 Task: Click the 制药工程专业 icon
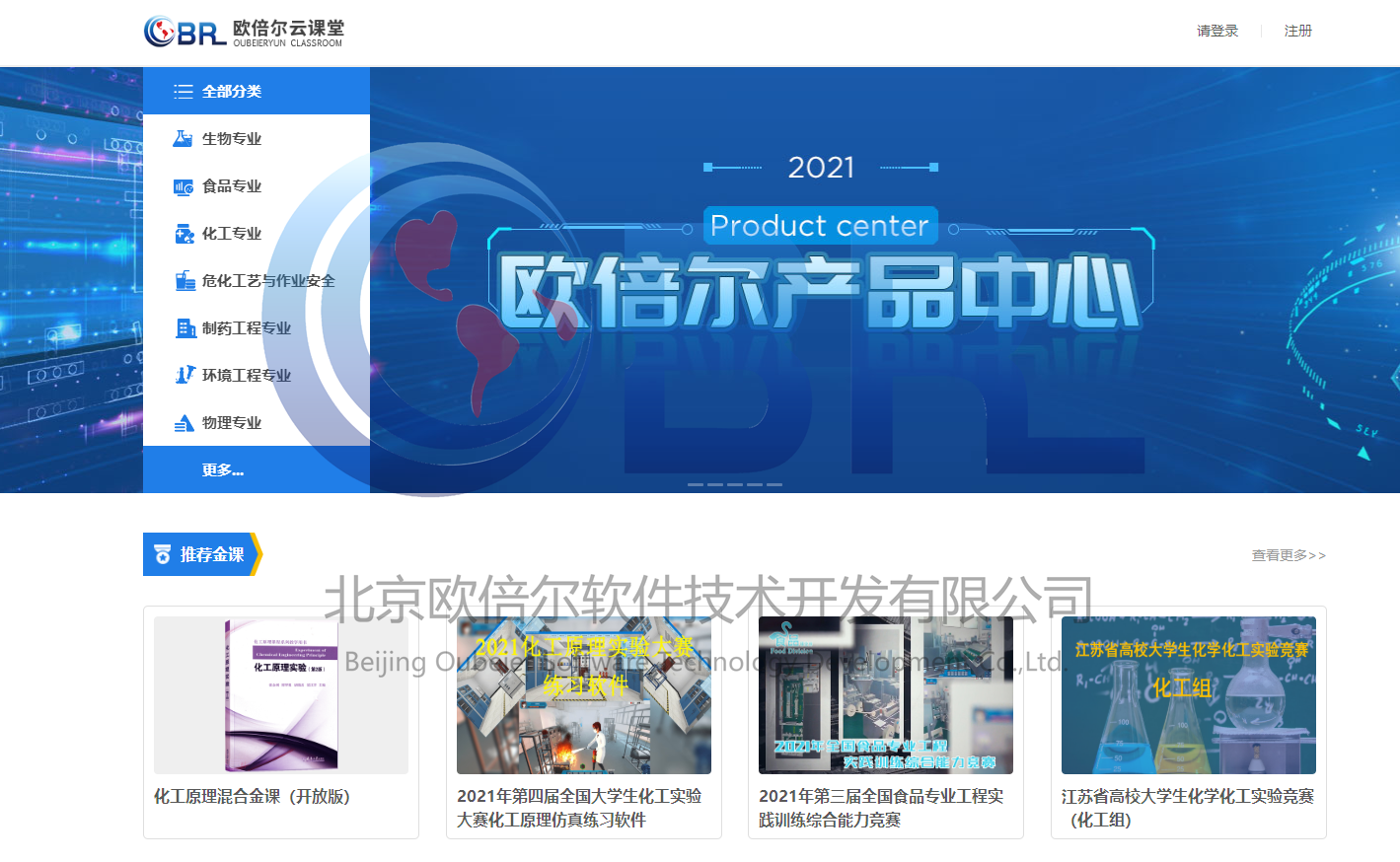click(x=184, y=328)
